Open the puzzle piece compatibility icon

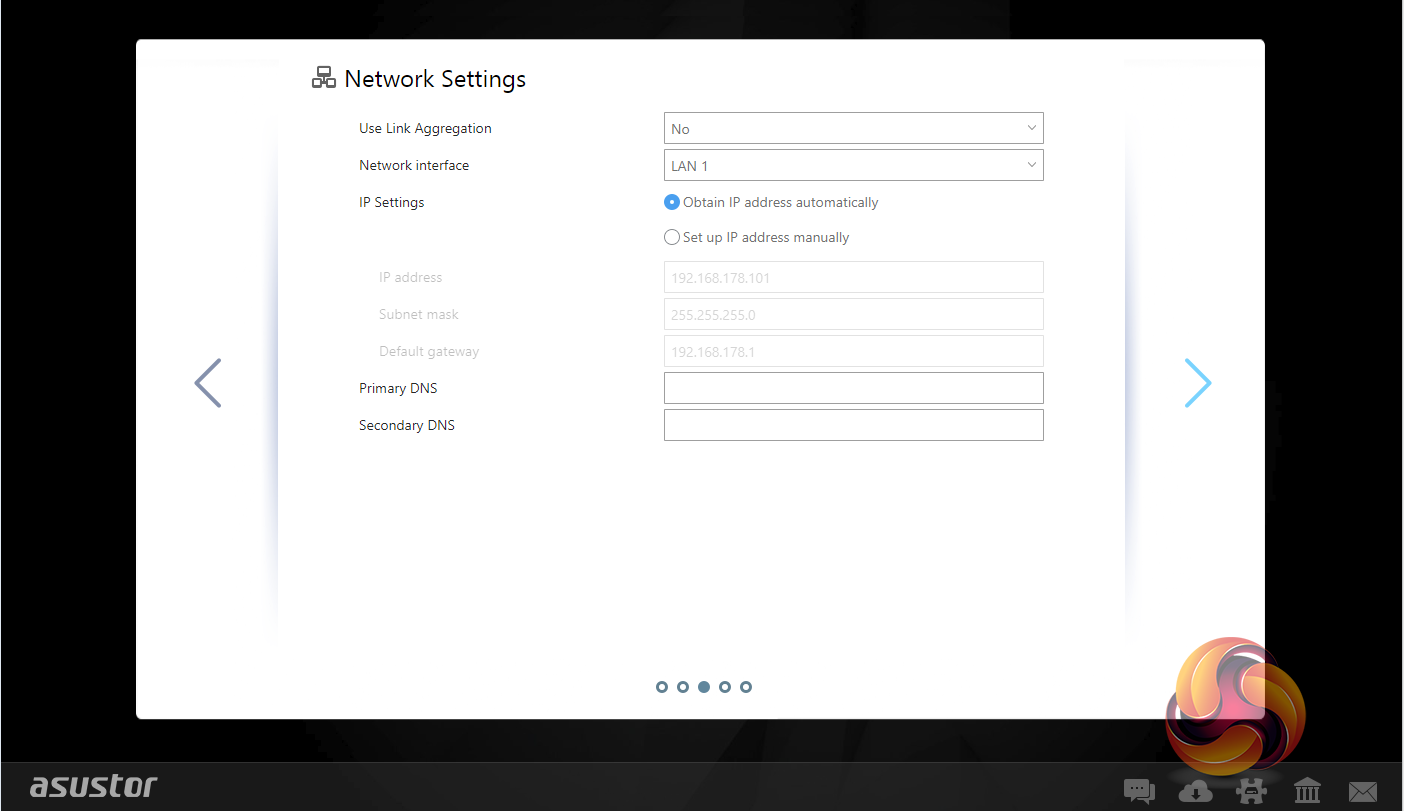1251,791
